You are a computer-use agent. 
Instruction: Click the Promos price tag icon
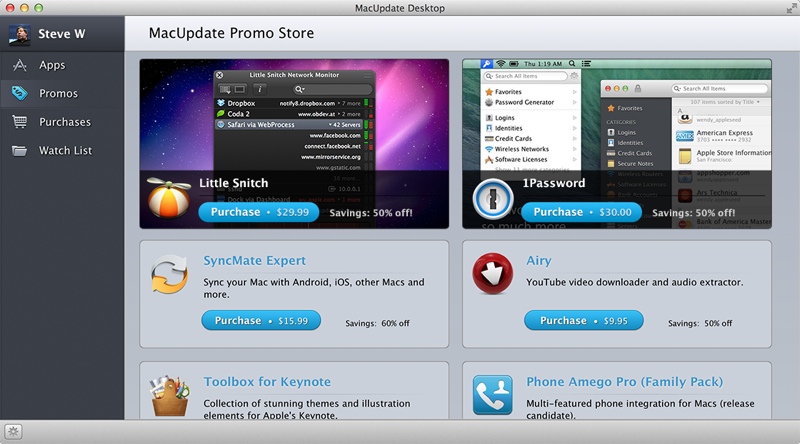point(19,93)
